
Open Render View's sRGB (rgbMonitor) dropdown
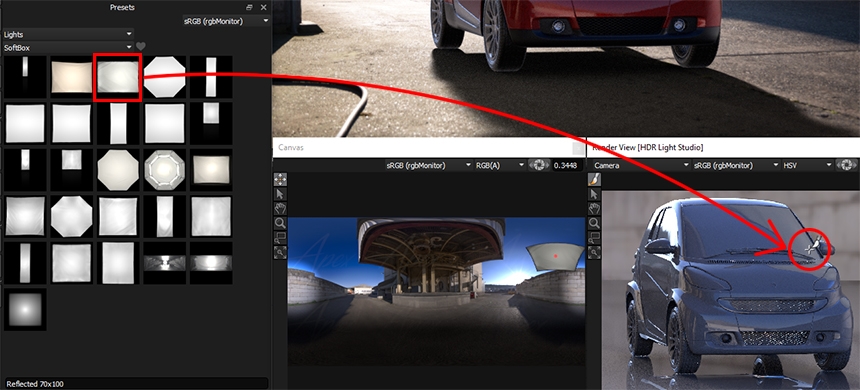click(x=735, y=165)
